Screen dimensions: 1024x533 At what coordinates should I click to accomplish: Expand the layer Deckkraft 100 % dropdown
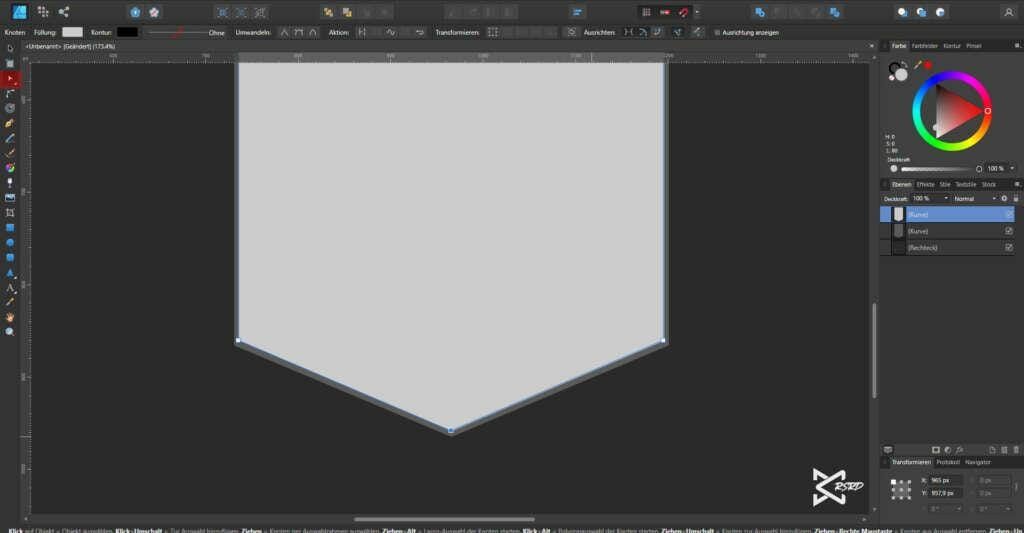[946, 199]
